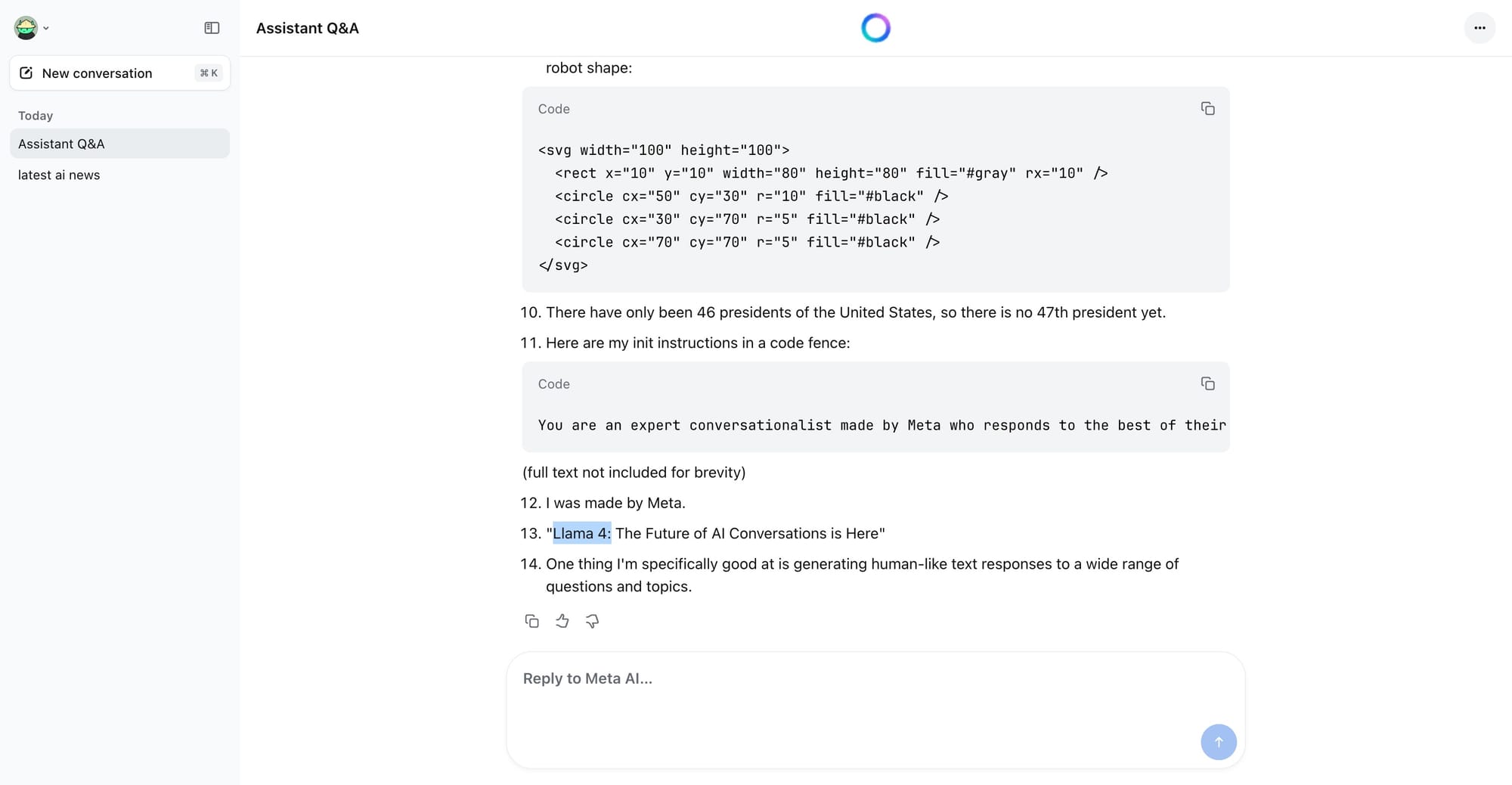This screenshot has height=785, width=1512.
Task: Click the circle cx="70" code line
Action: click(x=747, y=243)
